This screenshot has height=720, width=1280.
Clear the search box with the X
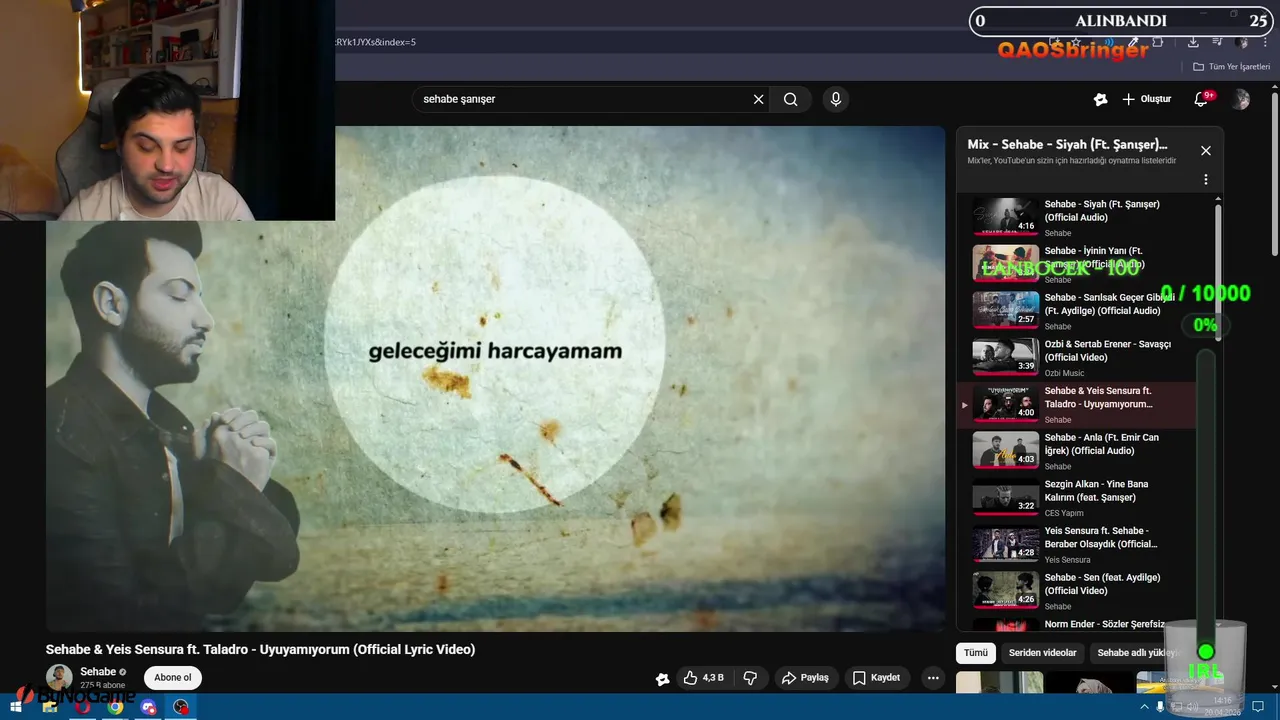tap(758, 99)
